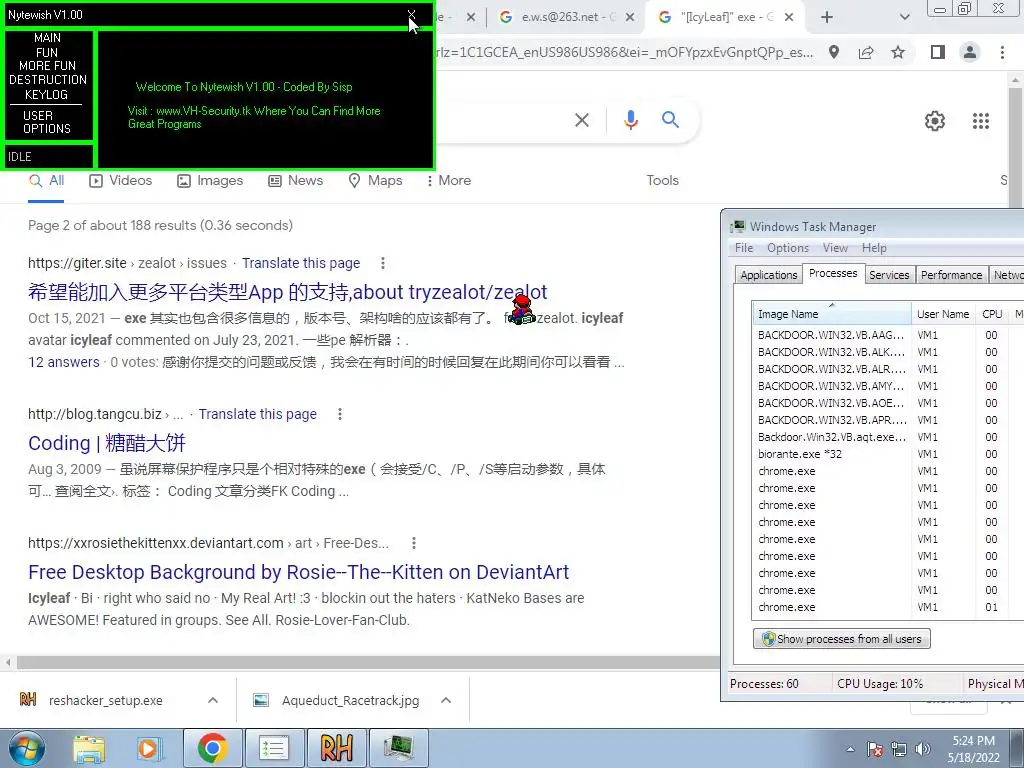Open a new Chrome tab with plus icon

tap(827, 18)
